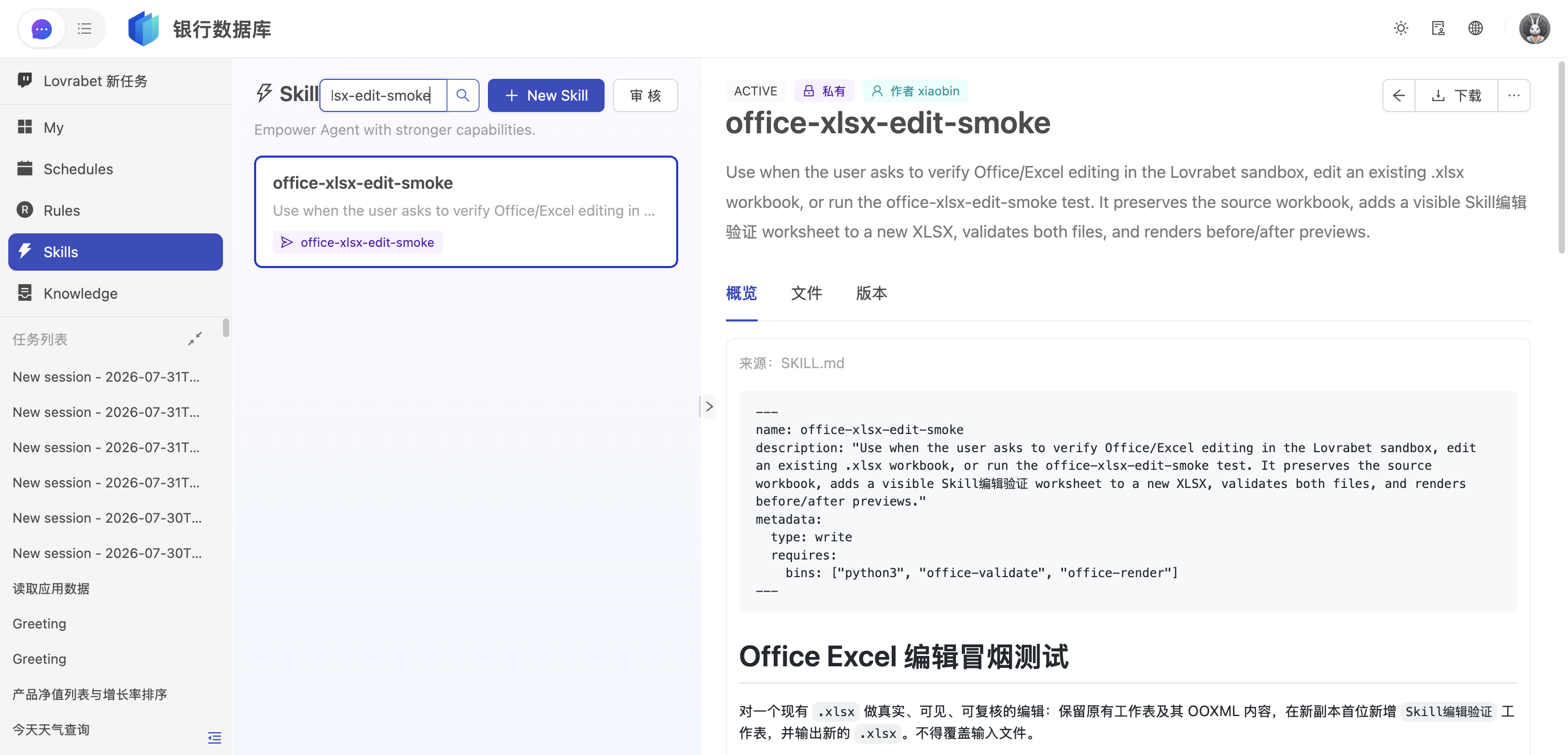1568x755 pixels.
Task: Click the 任务列表 heading
Action: click(40, 339)
